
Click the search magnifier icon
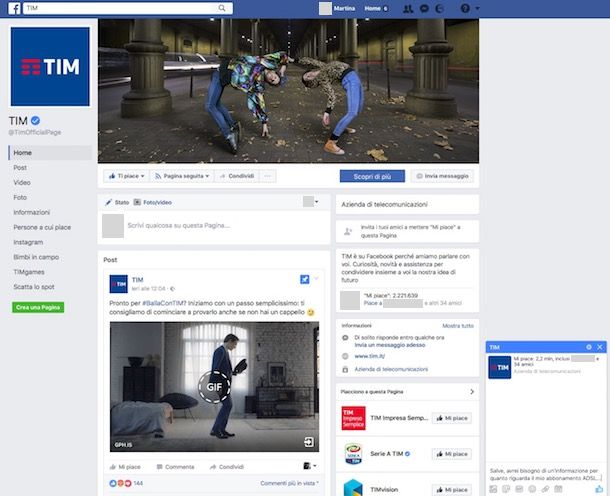(x=222, y=8)
